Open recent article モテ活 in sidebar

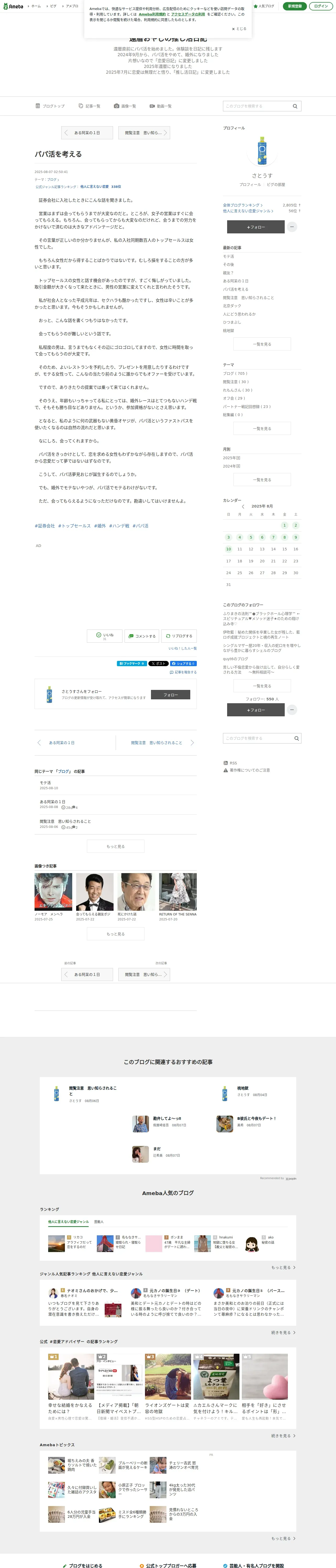tap(229, 256)
